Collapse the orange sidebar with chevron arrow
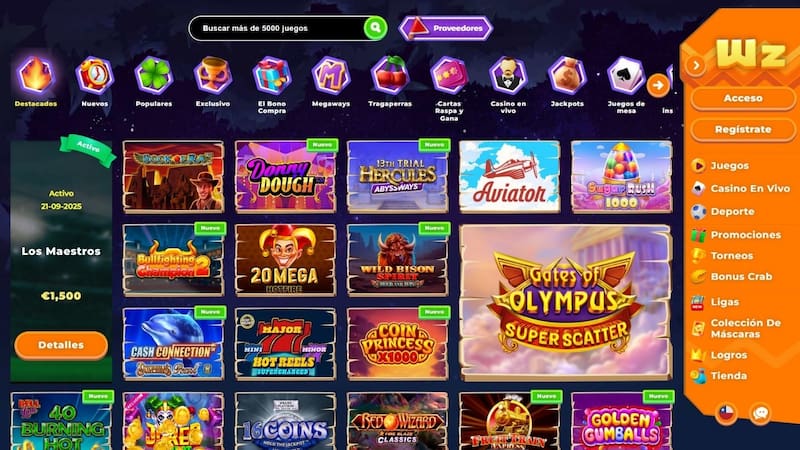This screenshot has height=450, width=800. (x=695, y=65)
